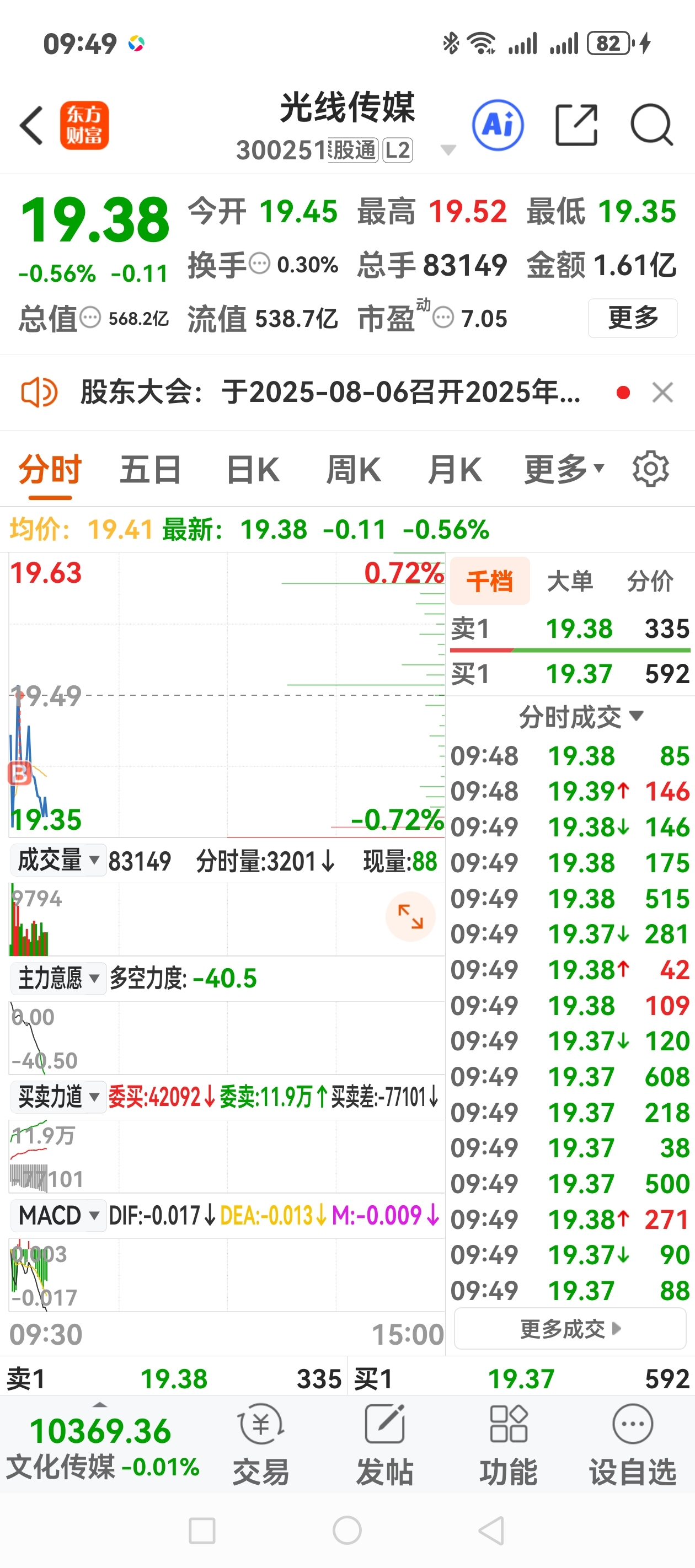Open 买卖力道 indicator dropdown
The width and height of the screenshot is (695, 1568).
(x=58, y=1097)
